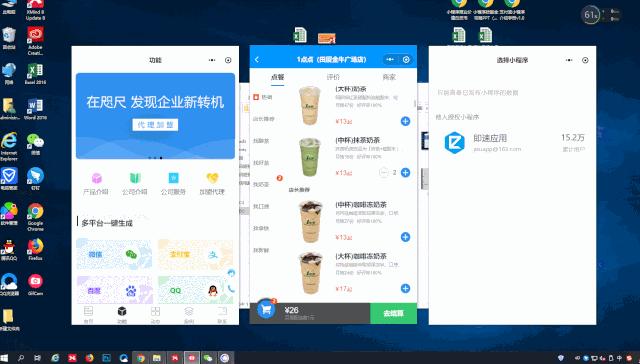This screenshot has width=640, height=364.
Task: Open three-dot menu in ordering window header
Action: (x=390, y=60)
